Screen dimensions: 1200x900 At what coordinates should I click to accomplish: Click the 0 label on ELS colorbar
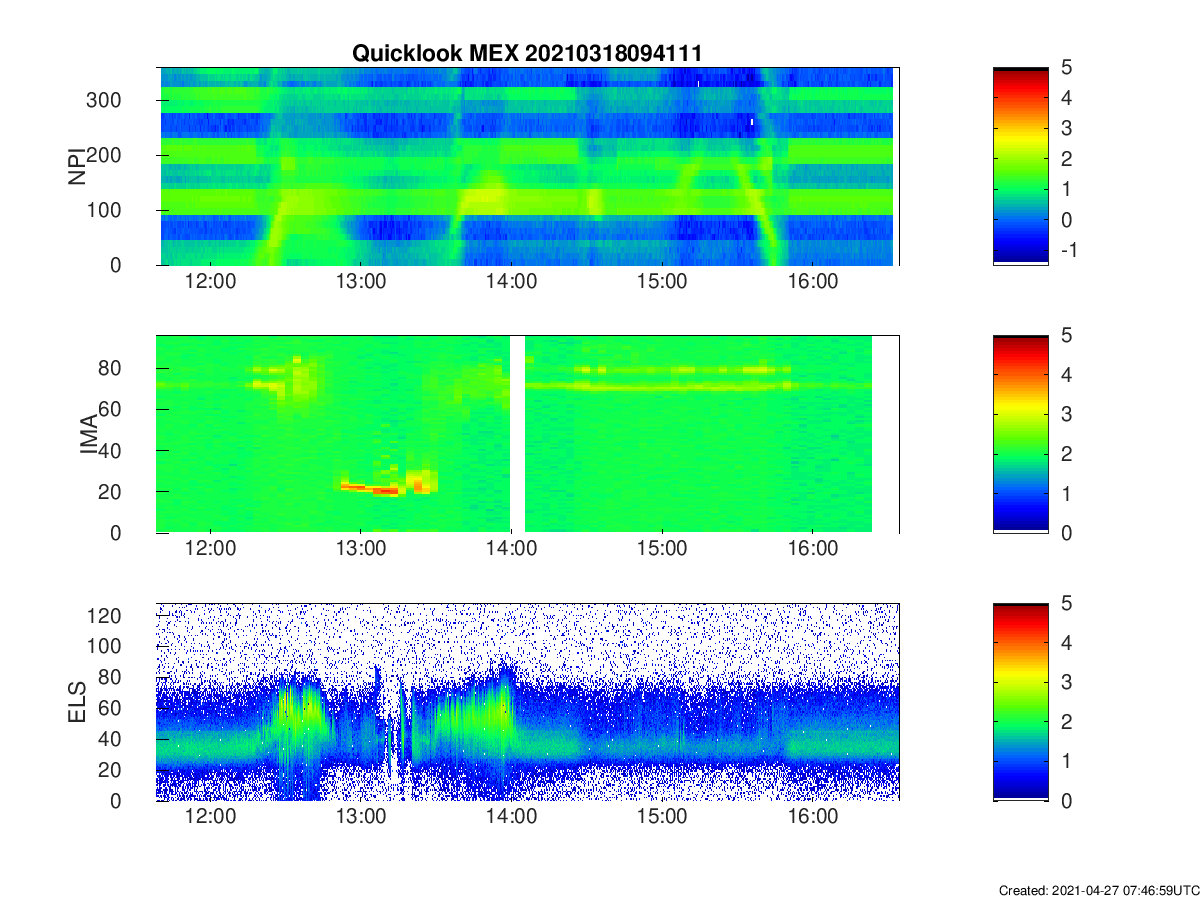1066,801
